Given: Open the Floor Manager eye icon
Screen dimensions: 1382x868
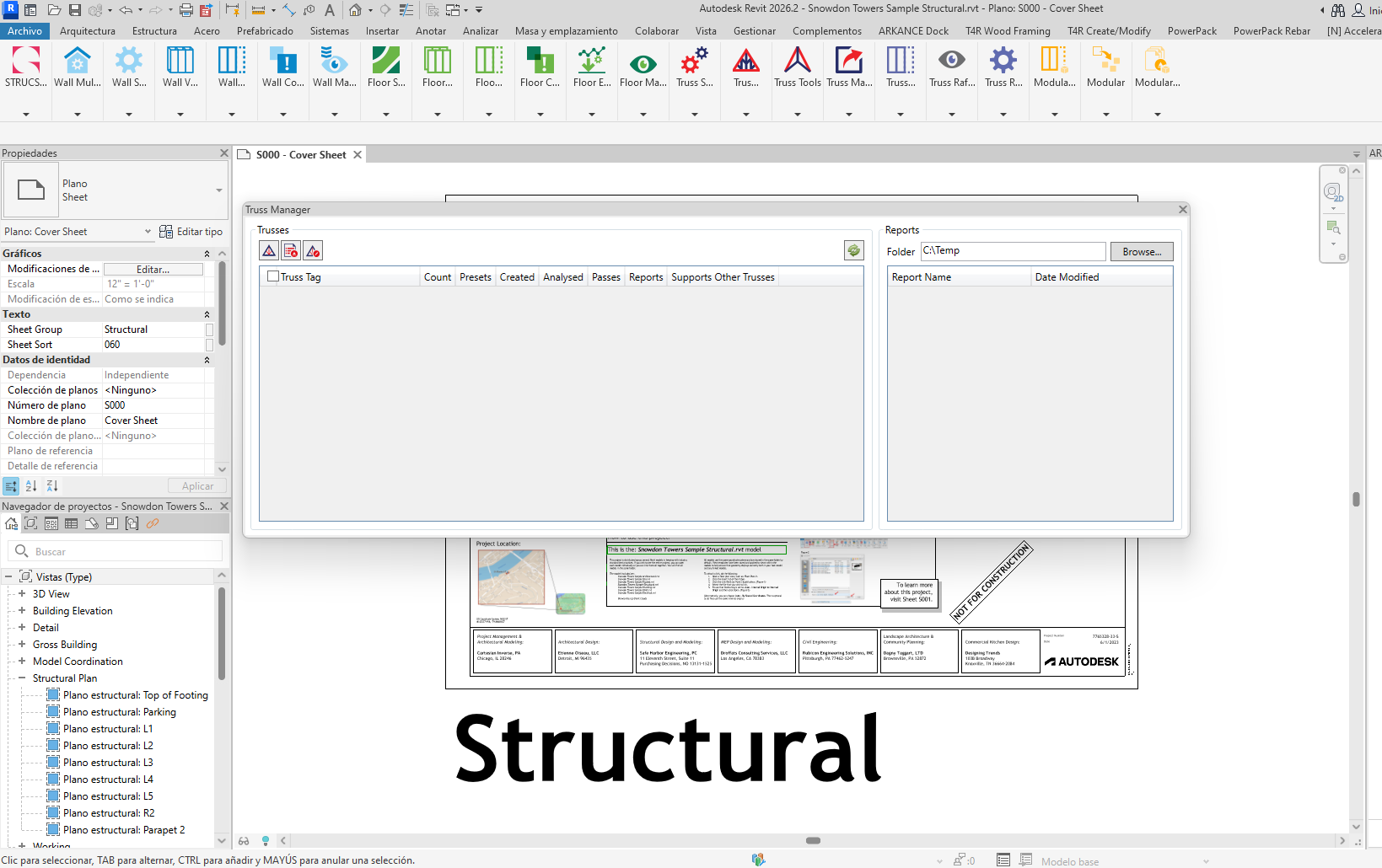Looking at the screenshot, I should click(643, 67).
